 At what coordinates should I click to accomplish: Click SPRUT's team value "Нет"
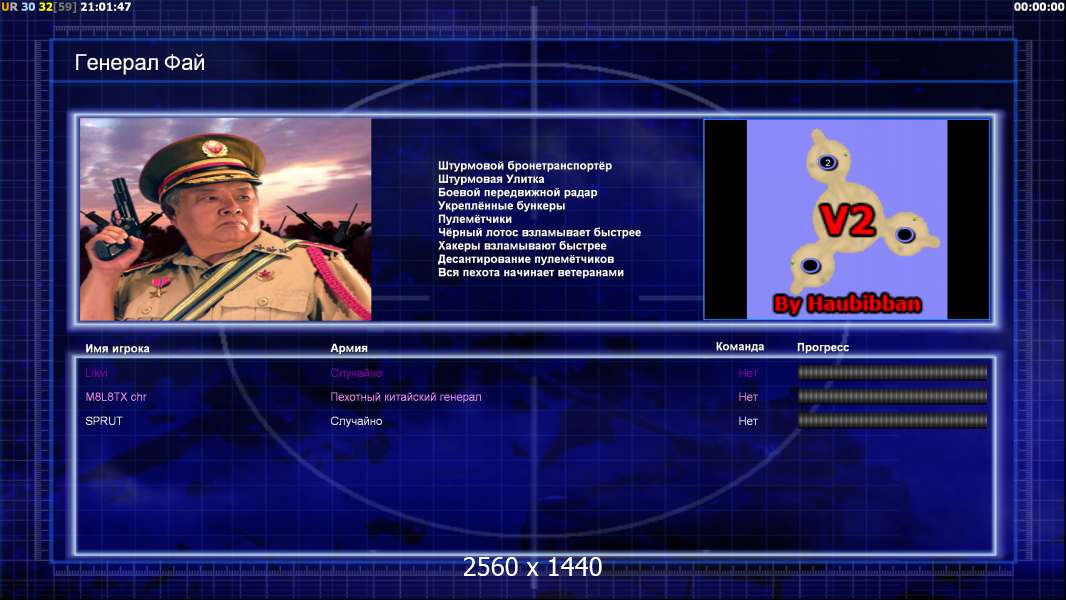748,421
